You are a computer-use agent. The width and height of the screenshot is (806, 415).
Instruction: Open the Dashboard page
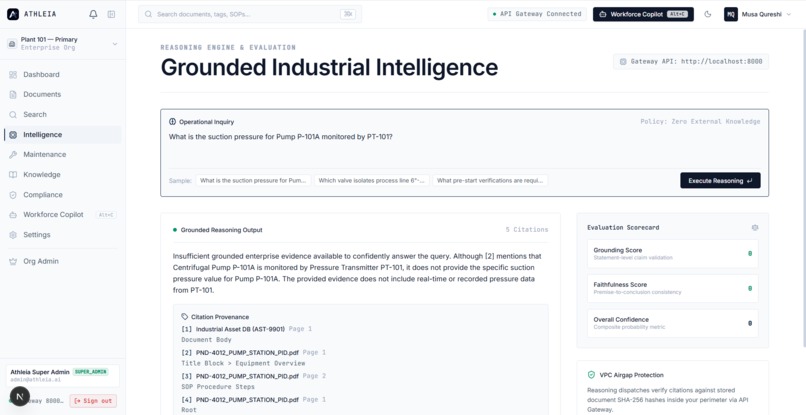coord(63,75)
